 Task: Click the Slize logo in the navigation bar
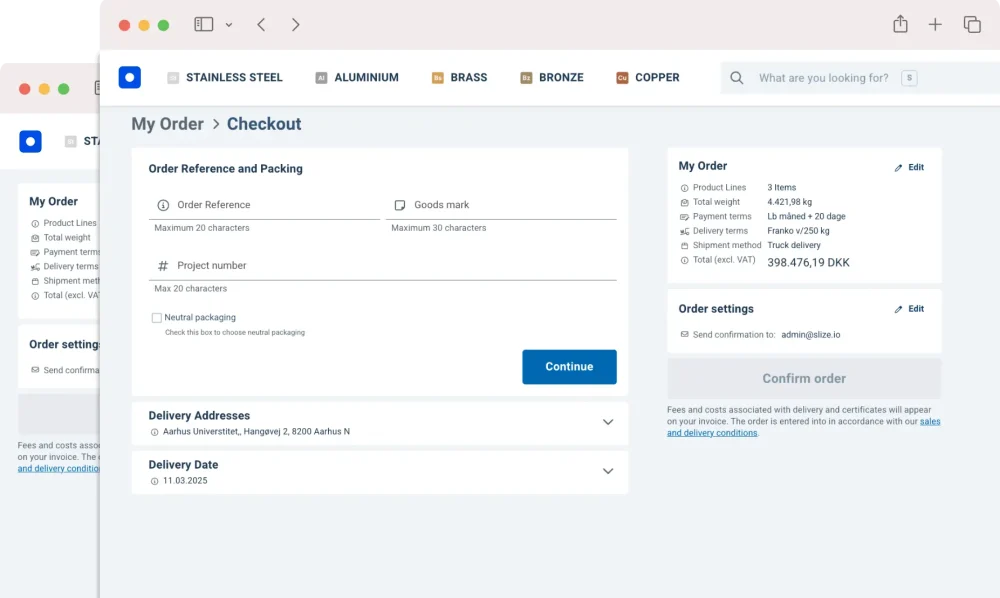[x=129, y=76]
